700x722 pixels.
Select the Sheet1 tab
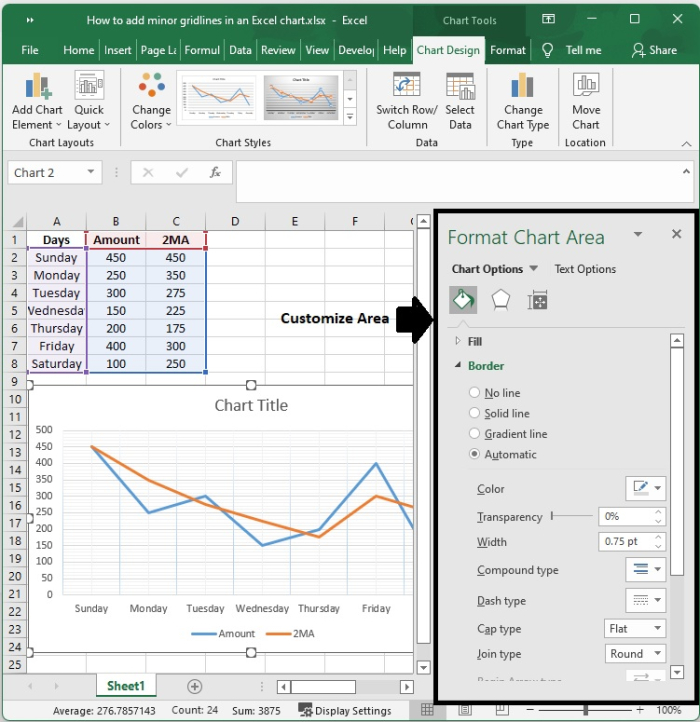[x=126, y=686]
